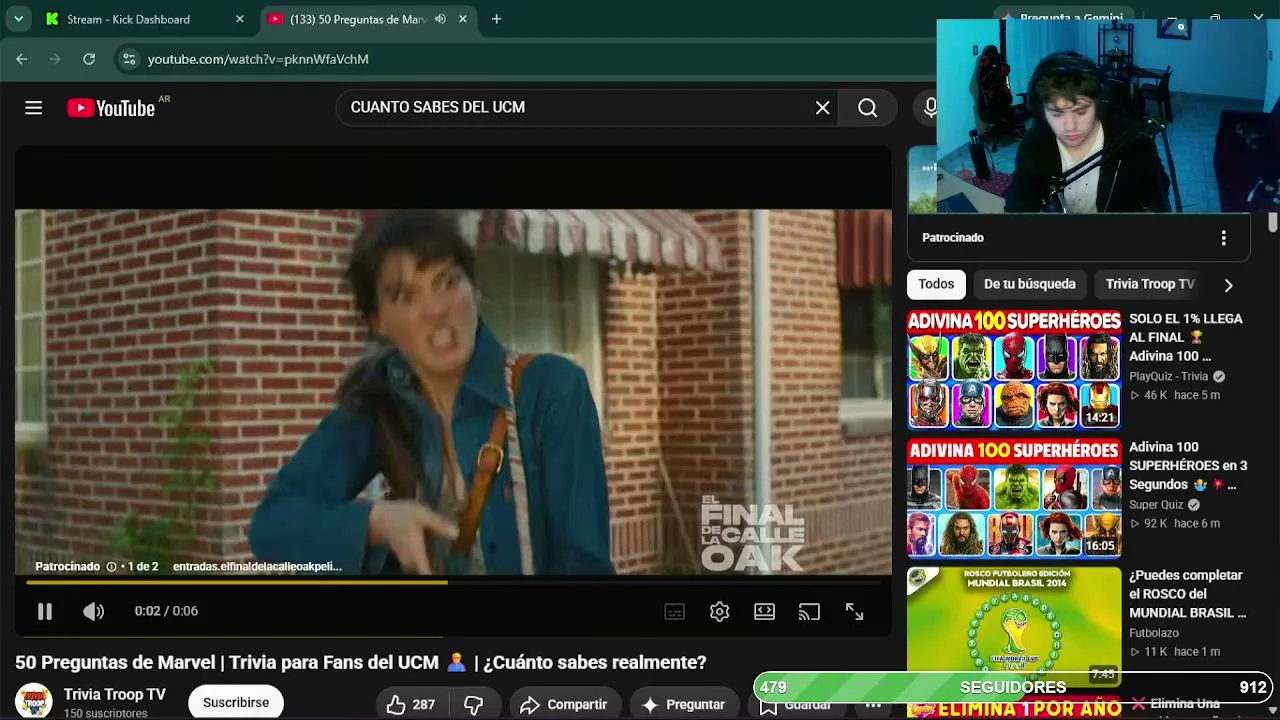Open video ¿Puedes completar el ROSCO
The image size is (1280, 720).
[x=1187, y=594]
